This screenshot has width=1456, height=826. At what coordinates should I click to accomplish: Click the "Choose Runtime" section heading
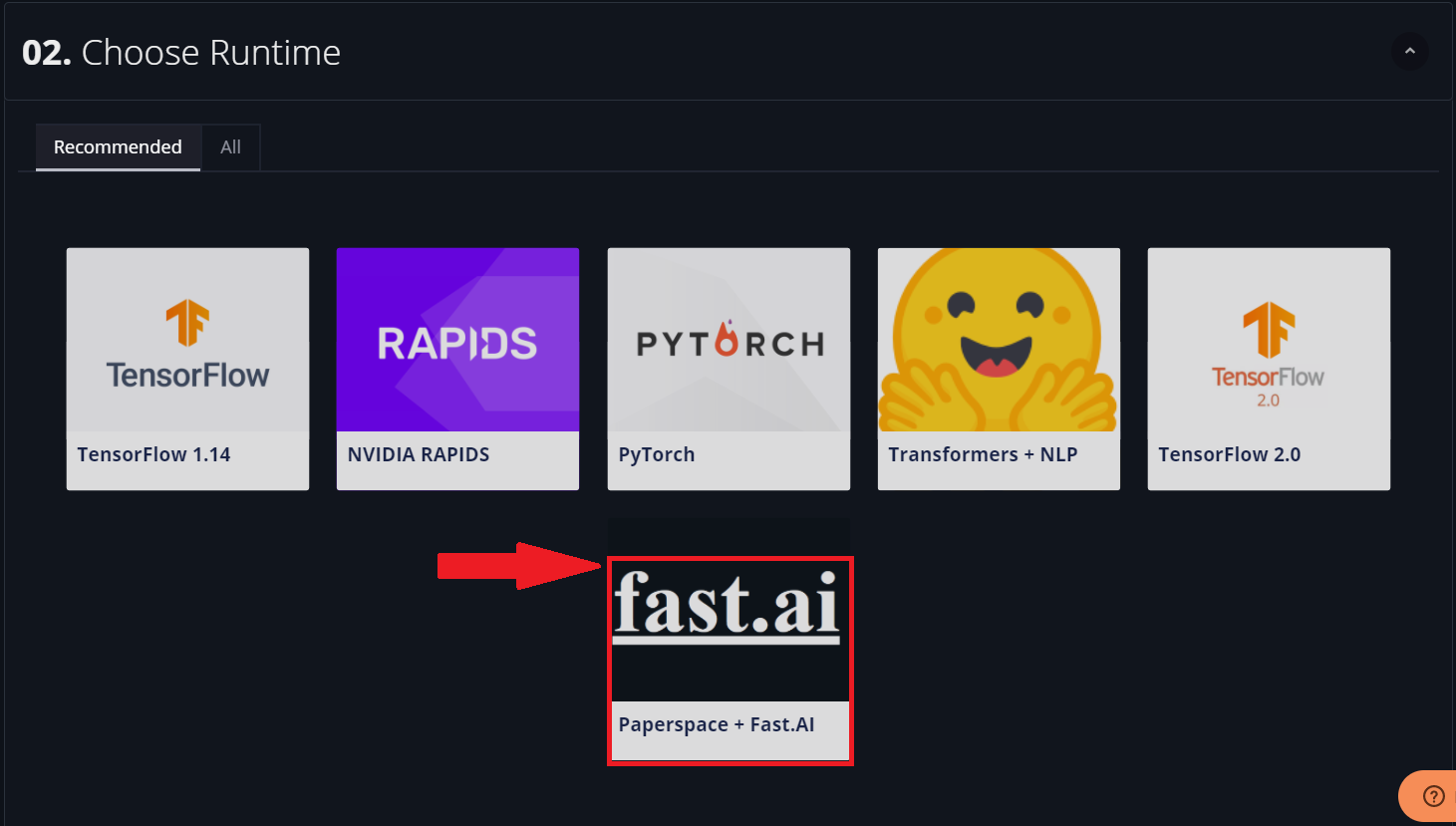click(210, 53)
